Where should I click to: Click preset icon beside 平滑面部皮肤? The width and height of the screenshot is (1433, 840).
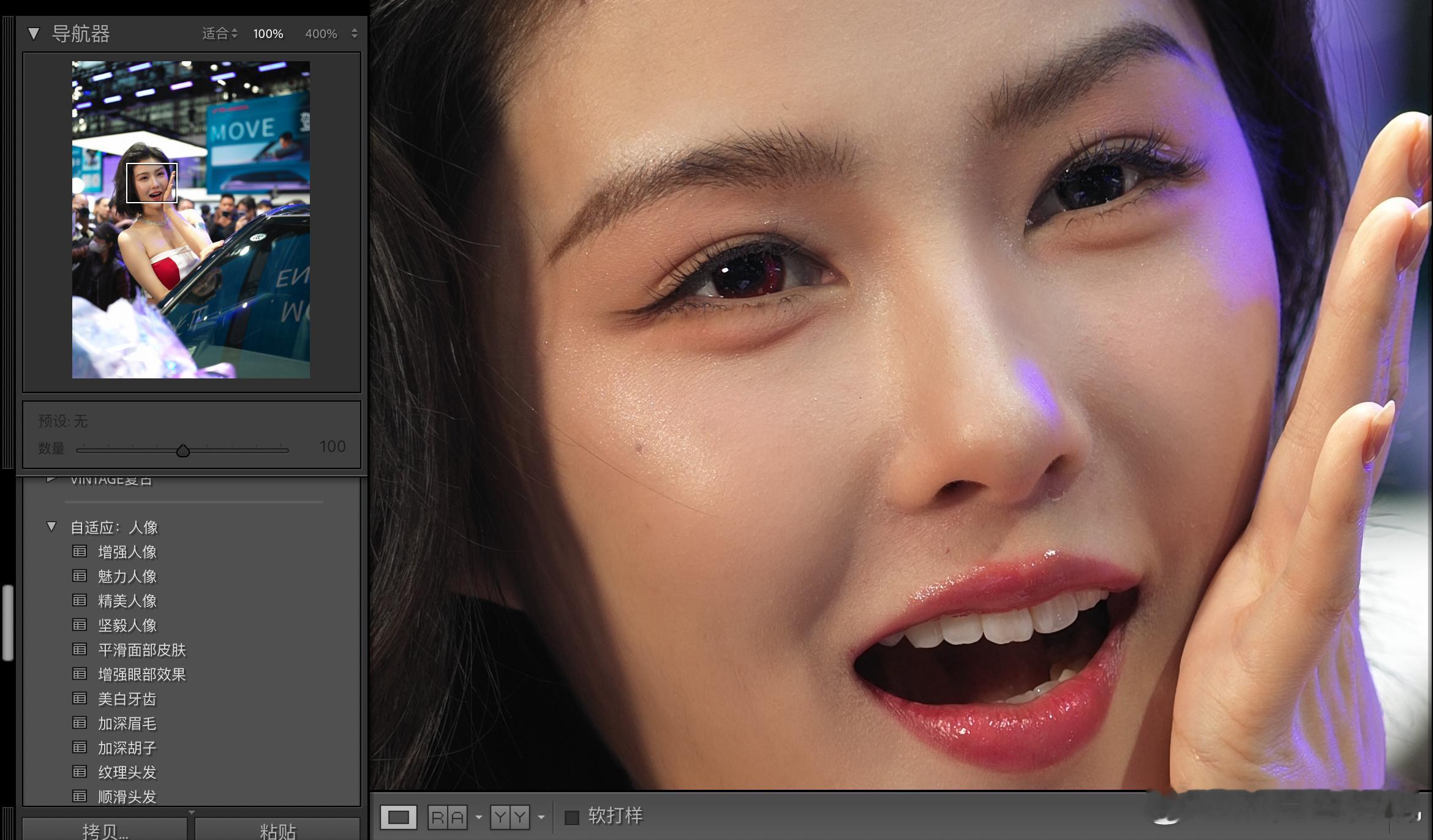click(x=80, y=650)
